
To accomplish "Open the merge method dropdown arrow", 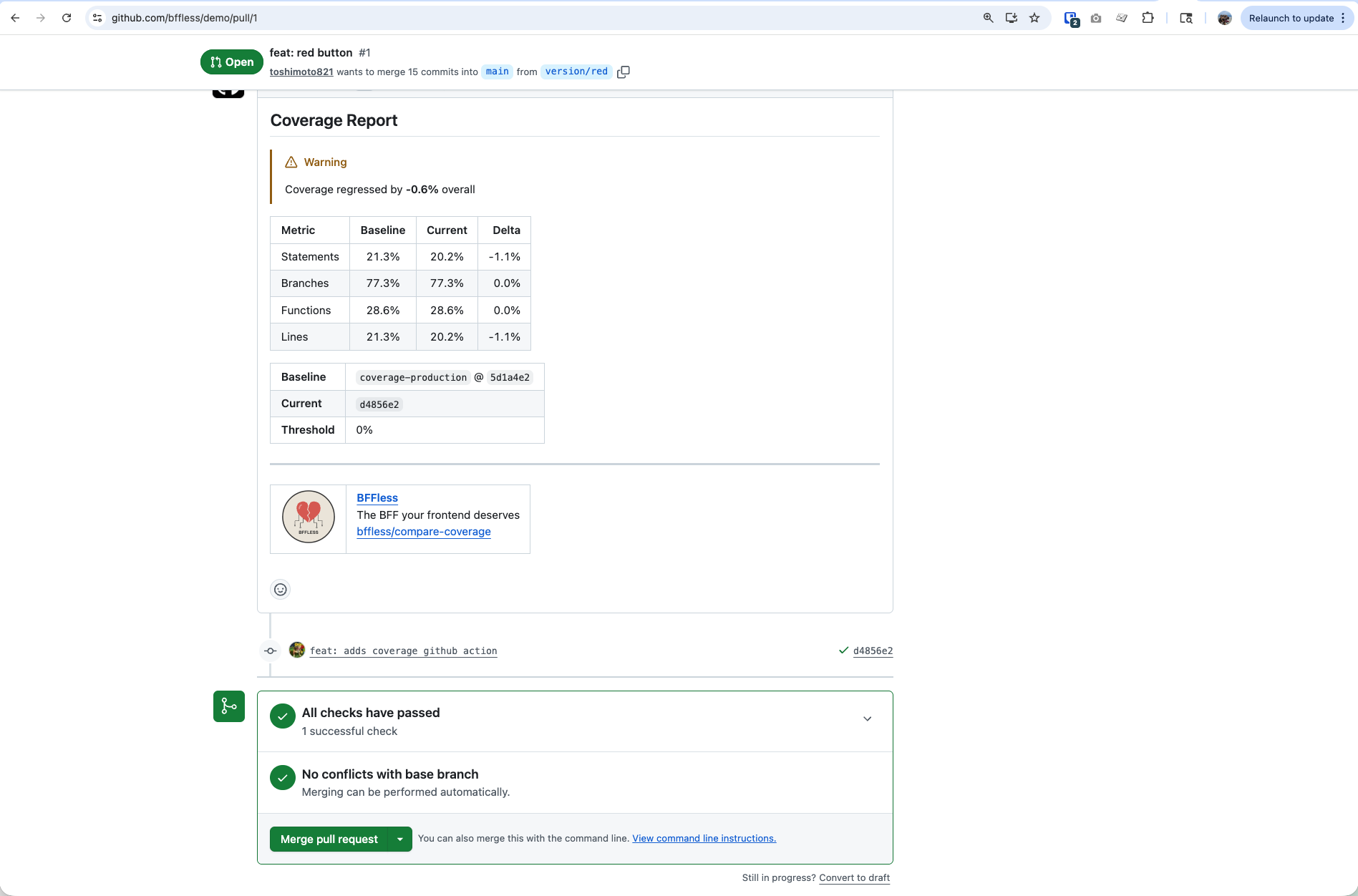I will (400, 839).
